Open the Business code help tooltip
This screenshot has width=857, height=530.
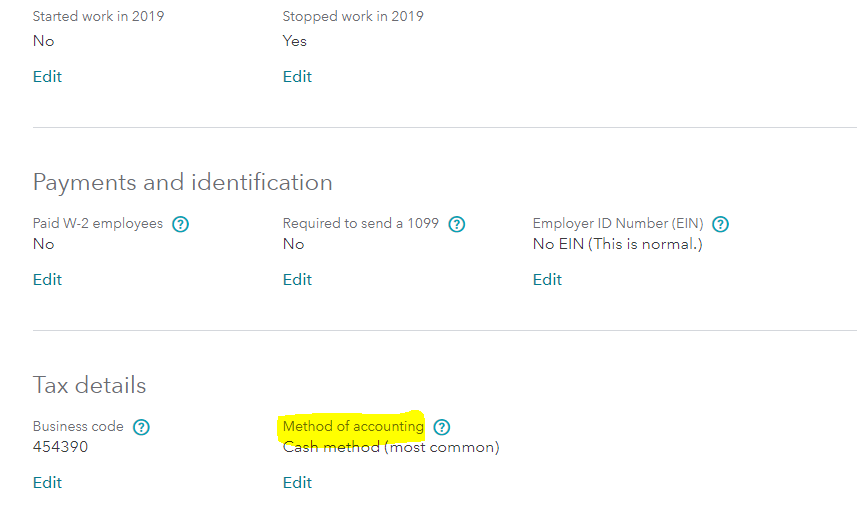(x=141, y=427)
